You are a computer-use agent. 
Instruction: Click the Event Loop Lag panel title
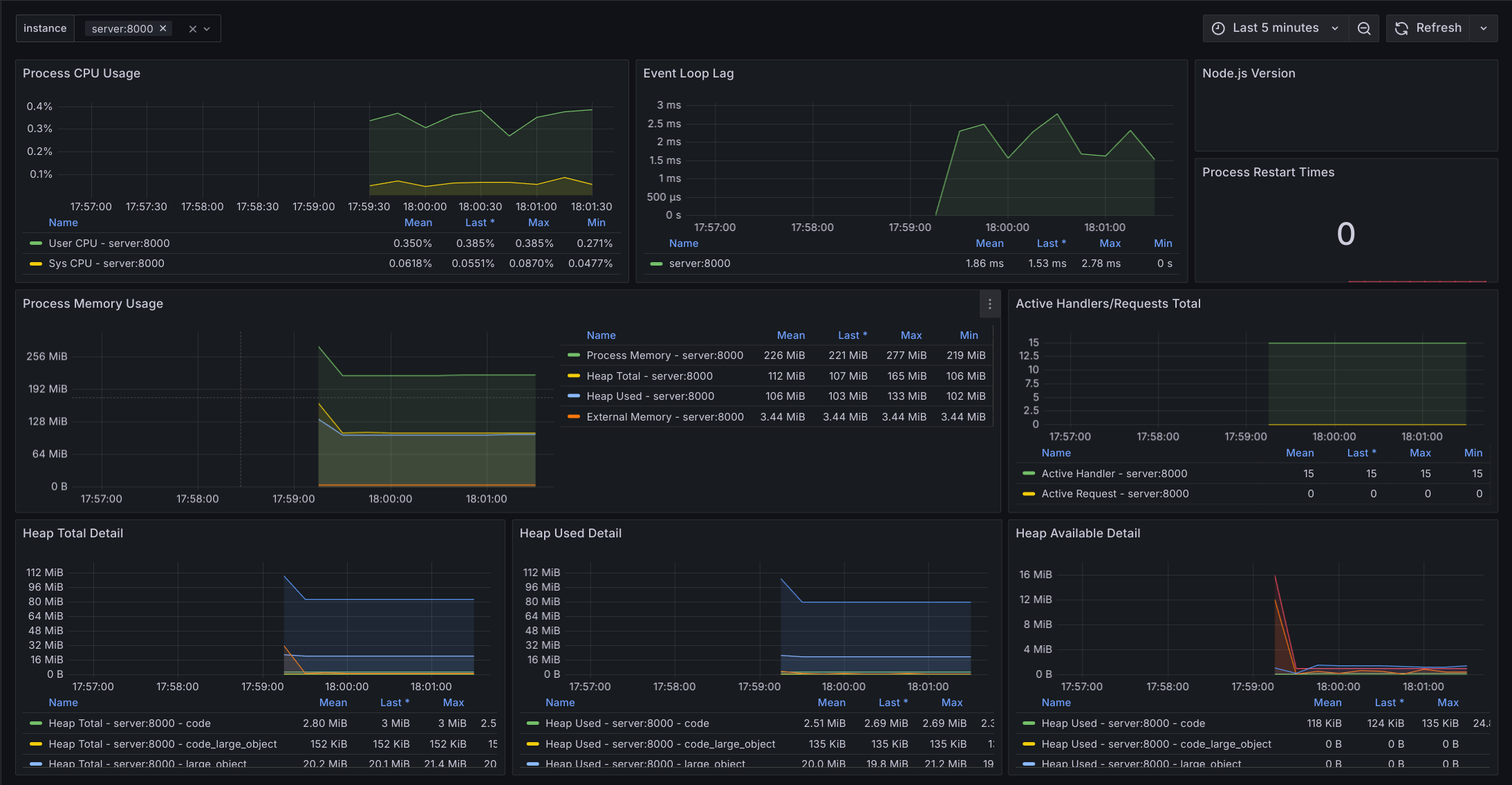click(688, 73)
